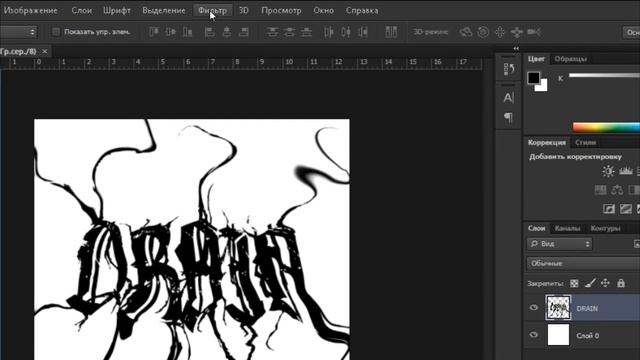Viewport: 640px width, 360px height.
Task: Toggle lock image pixels brush icon
Action: tap(590, 283)
